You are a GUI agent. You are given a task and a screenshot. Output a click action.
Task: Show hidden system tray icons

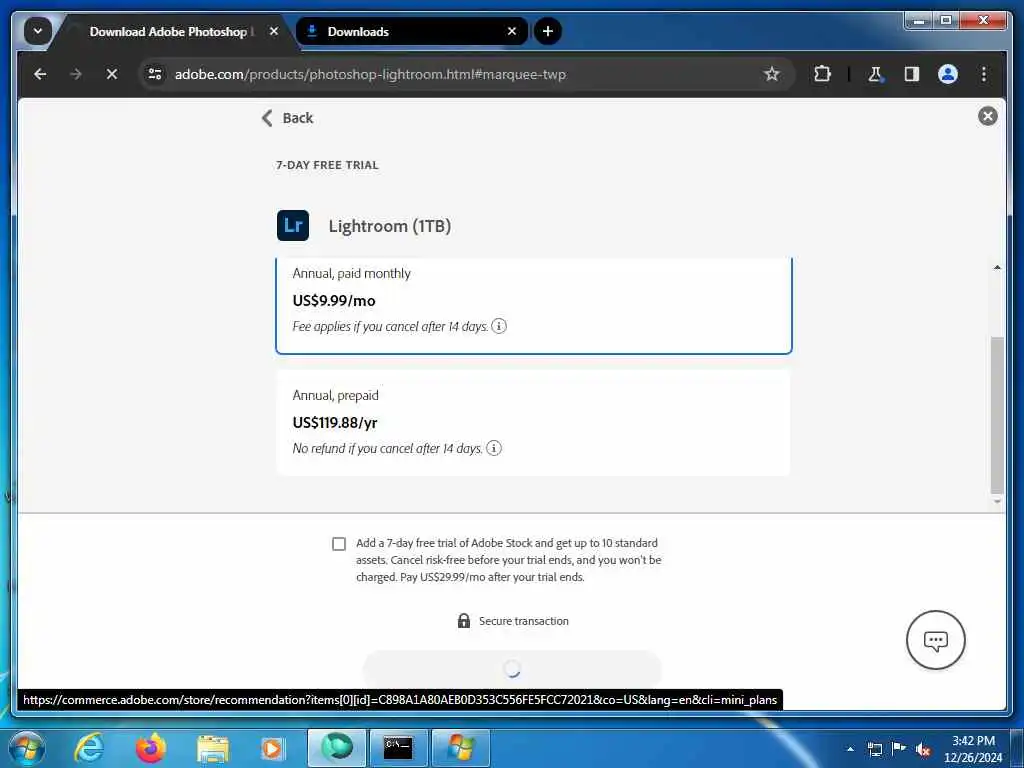pyautogui.click(x=850, y=749)
